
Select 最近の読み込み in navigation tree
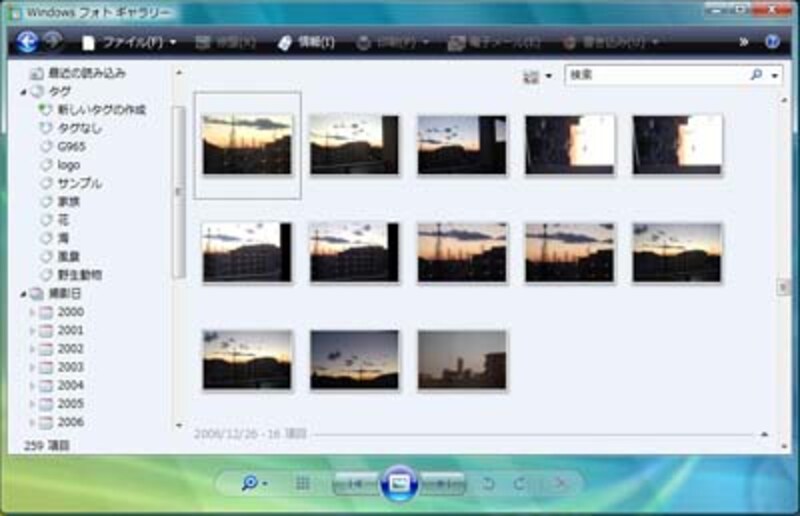pyautogui.click(x=78, y=73)
